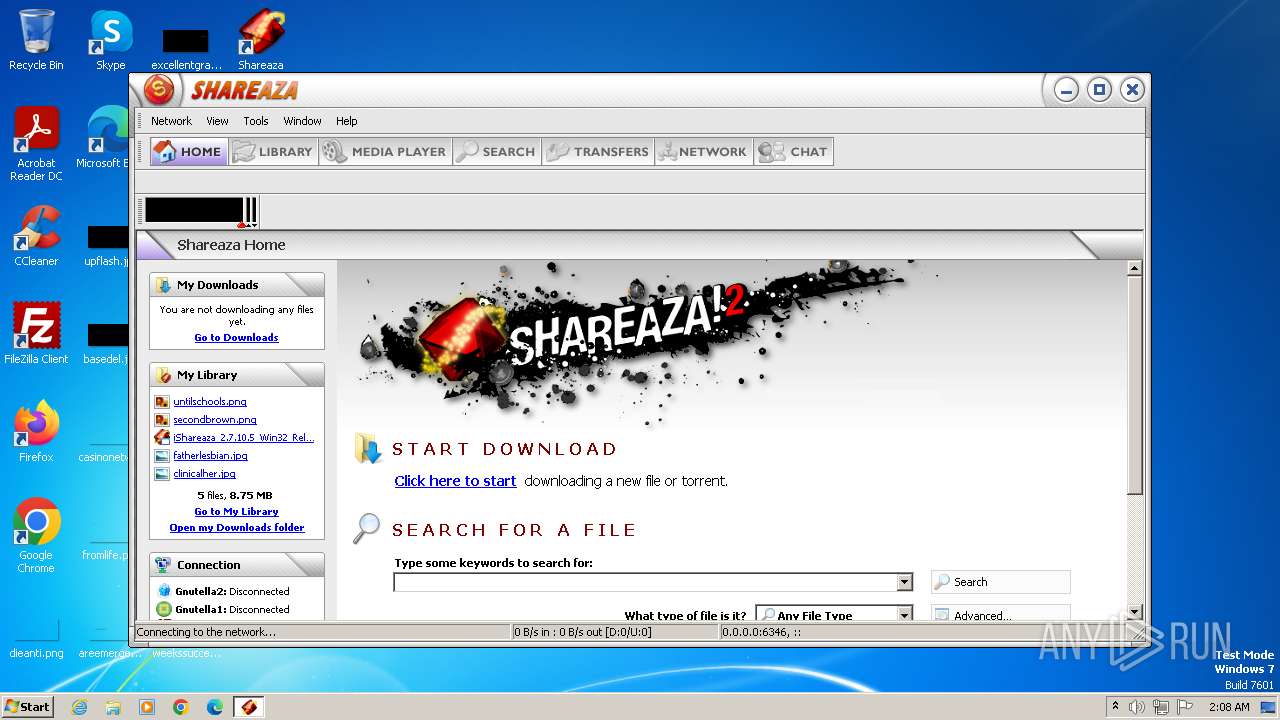Open the Tools menu
Image resolution: width=1280 pixels, height=720 pixels.
[x=256, y=121]
